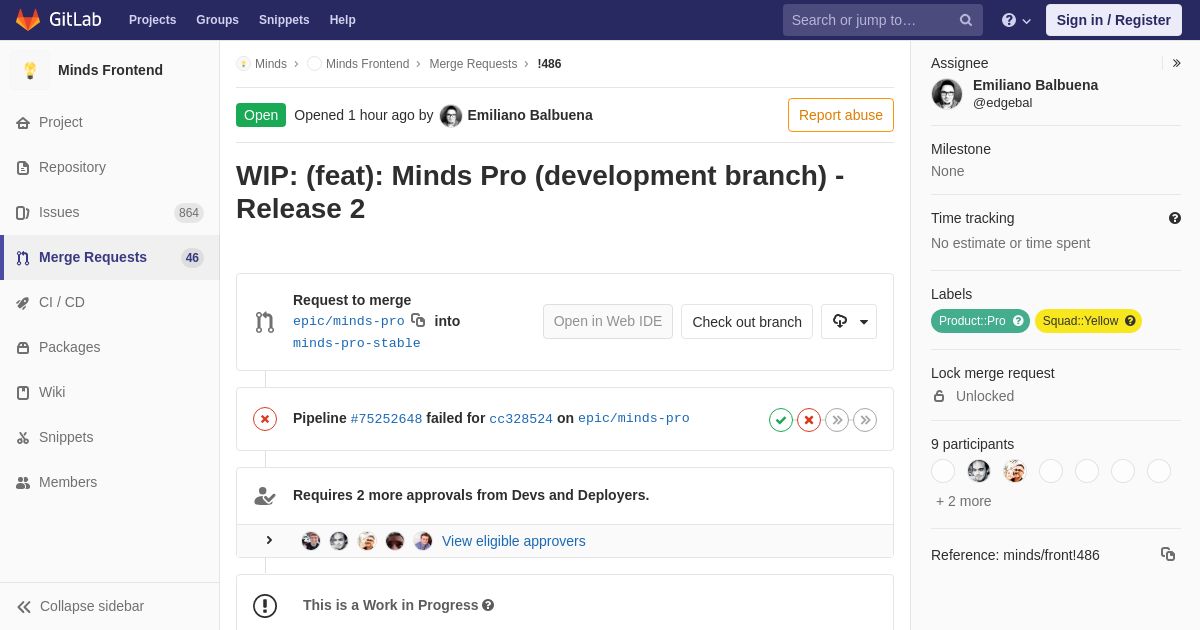Click Emiliano Balbuena assignee avatar
The height and width of the screenshot is (630, 1200).
pos(947,94)
